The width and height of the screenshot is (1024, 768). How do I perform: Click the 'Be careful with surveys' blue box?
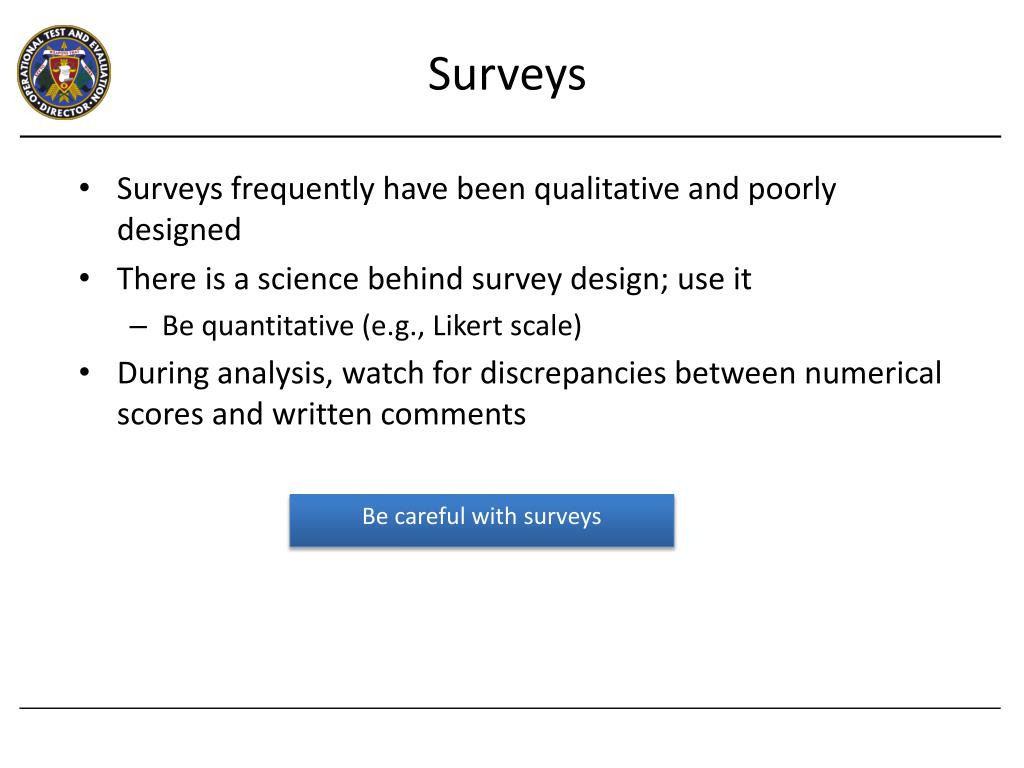tap(482, 520)
